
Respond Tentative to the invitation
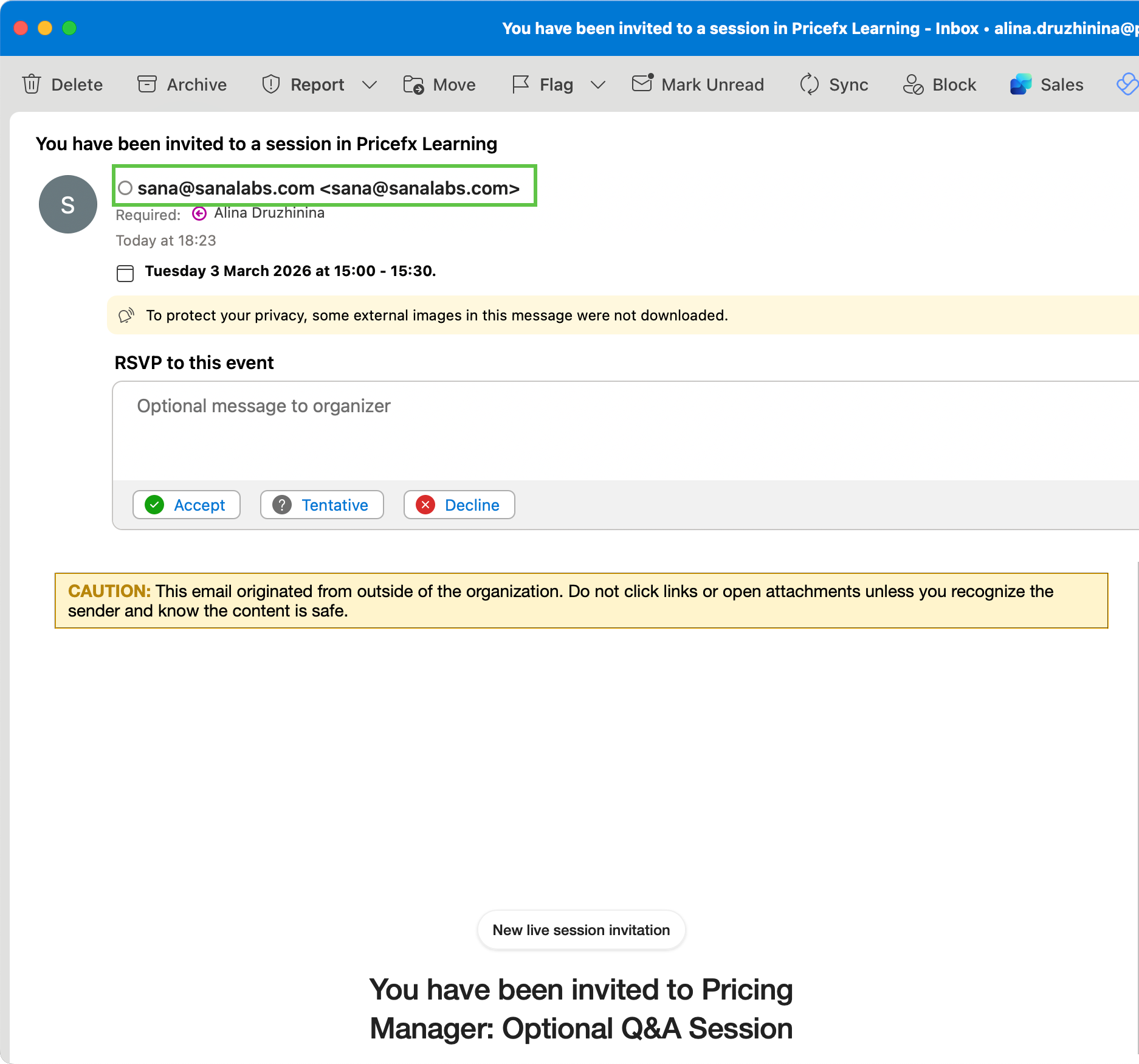click(x=322, y=505)
